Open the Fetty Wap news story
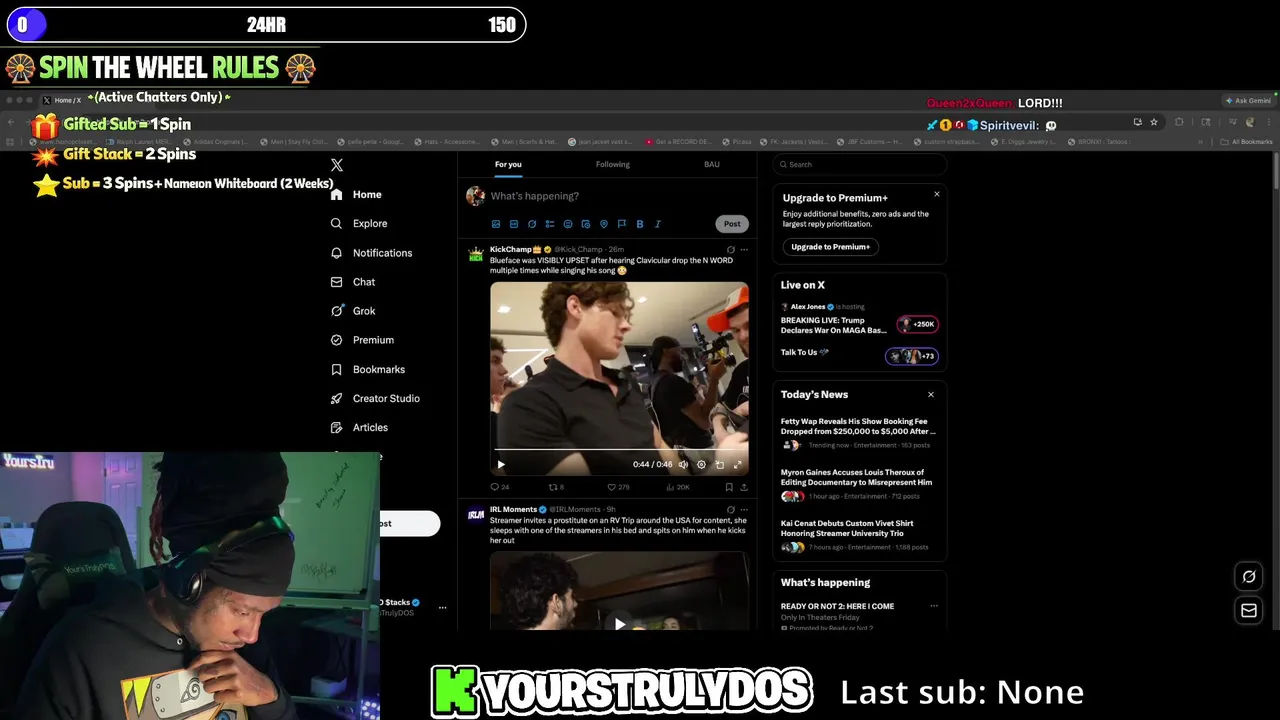Viewport: 1280px width, 720px height. click(858, 432)
